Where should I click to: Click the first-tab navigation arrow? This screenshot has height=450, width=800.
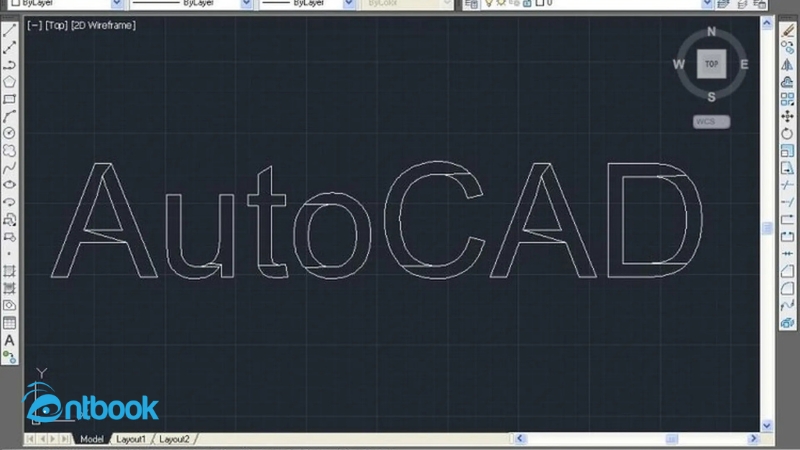[30, 439]
